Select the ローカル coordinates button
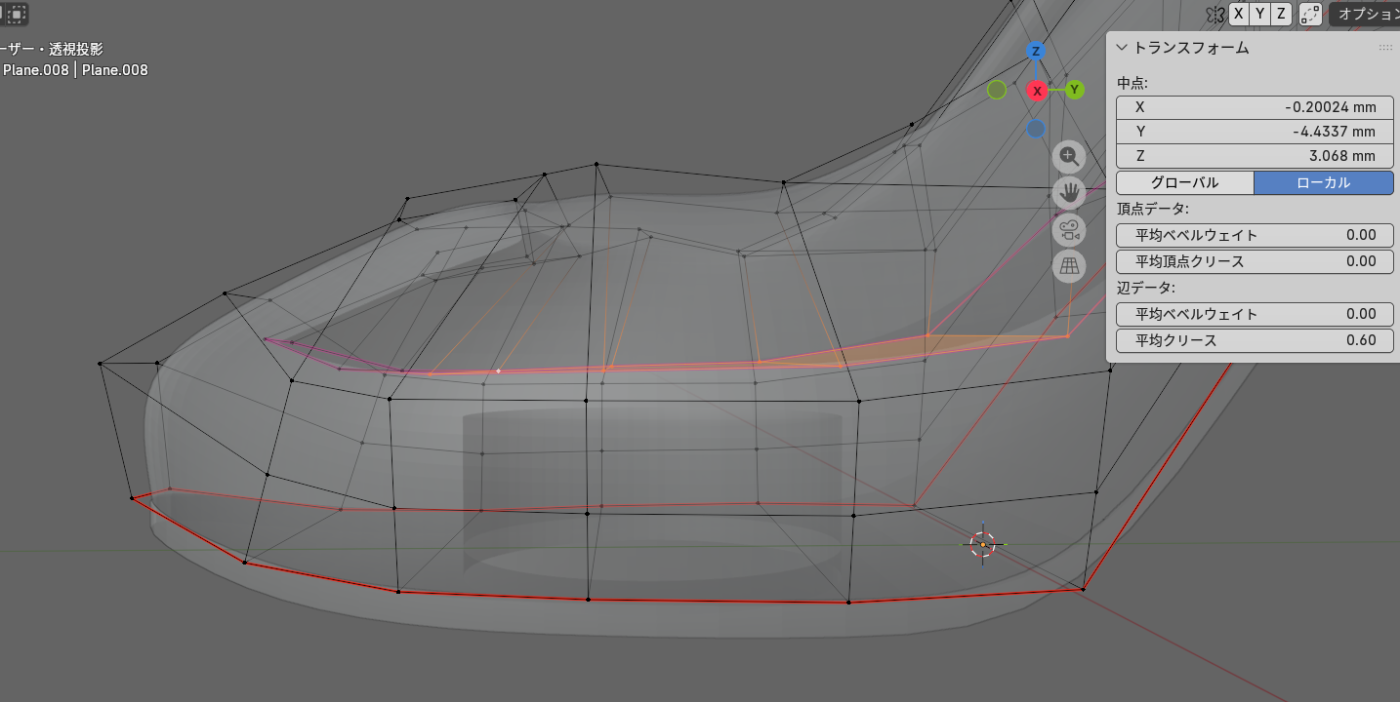The image size is (1400, 702). coord(1323,183)
